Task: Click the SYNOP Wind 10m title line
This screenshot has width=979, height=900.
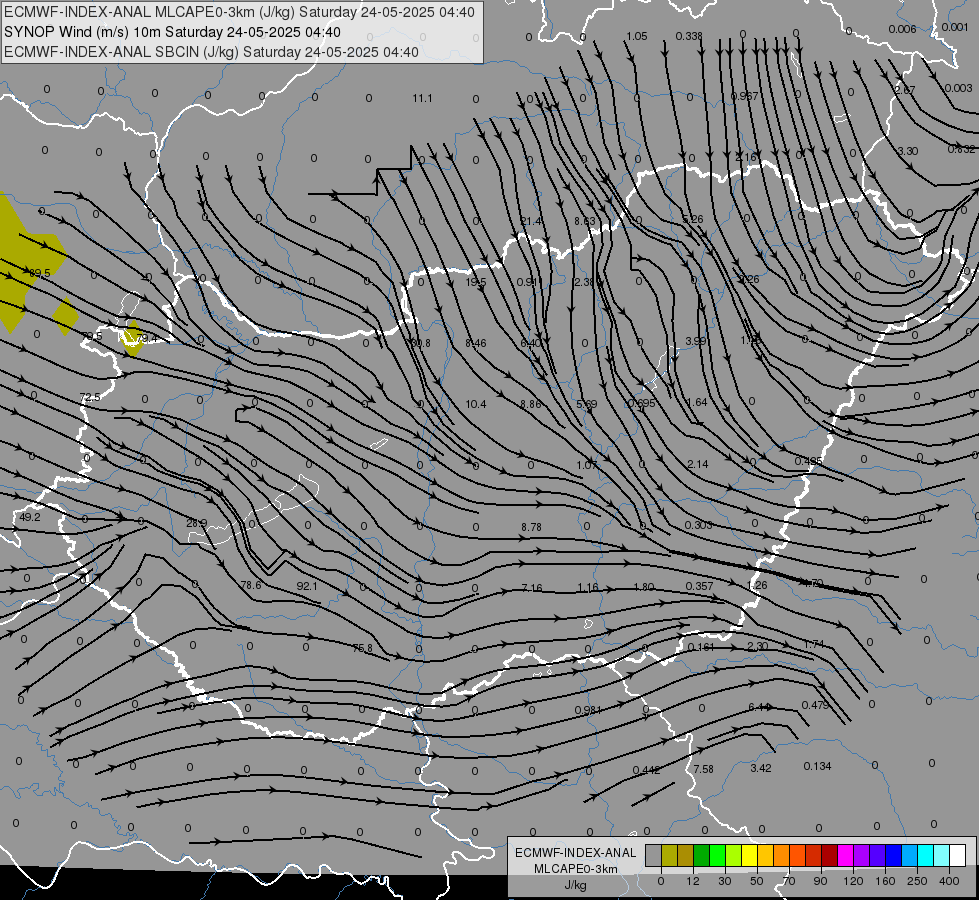Action: (172, 32)
